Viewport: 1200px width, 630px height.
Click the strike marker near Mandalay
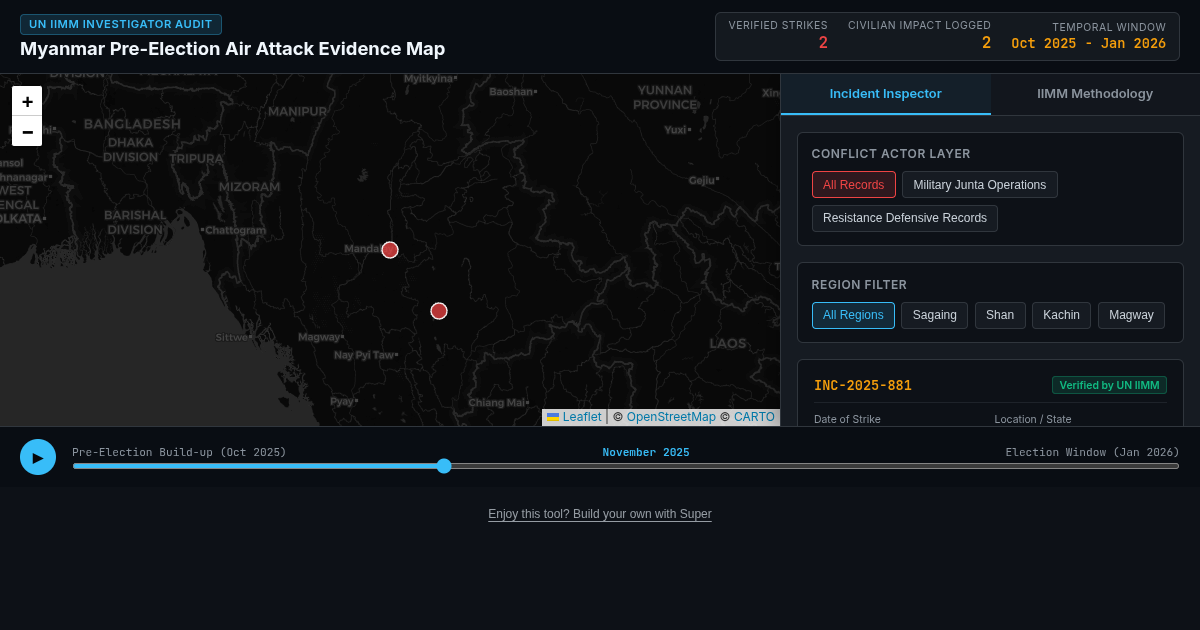click(x=390, y=250)
